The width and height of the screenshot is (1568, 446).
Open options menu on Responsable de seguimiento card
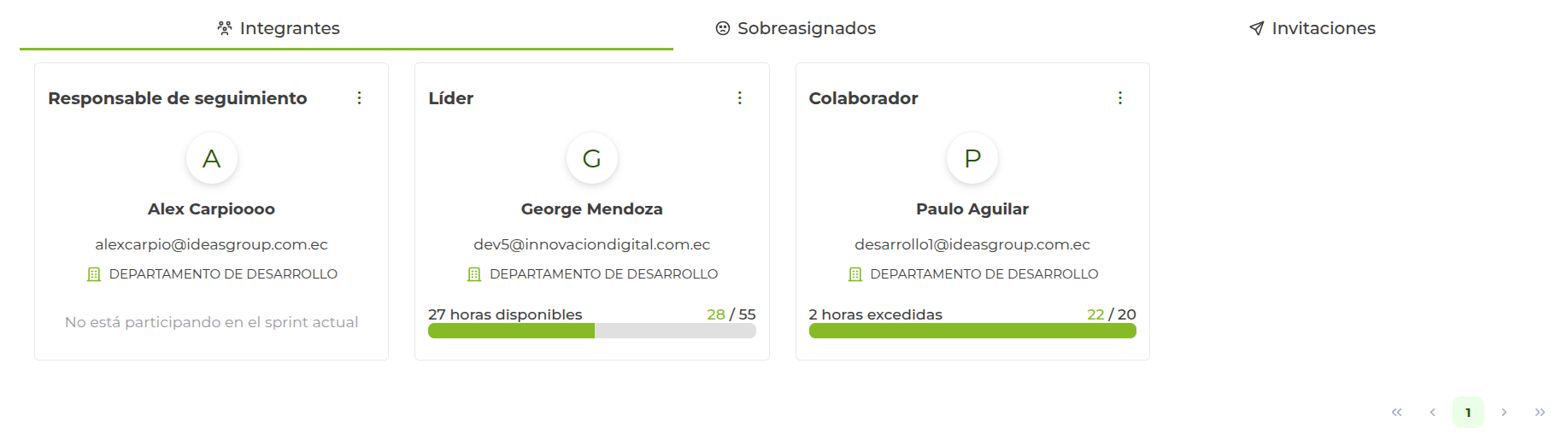click(359, 98)
